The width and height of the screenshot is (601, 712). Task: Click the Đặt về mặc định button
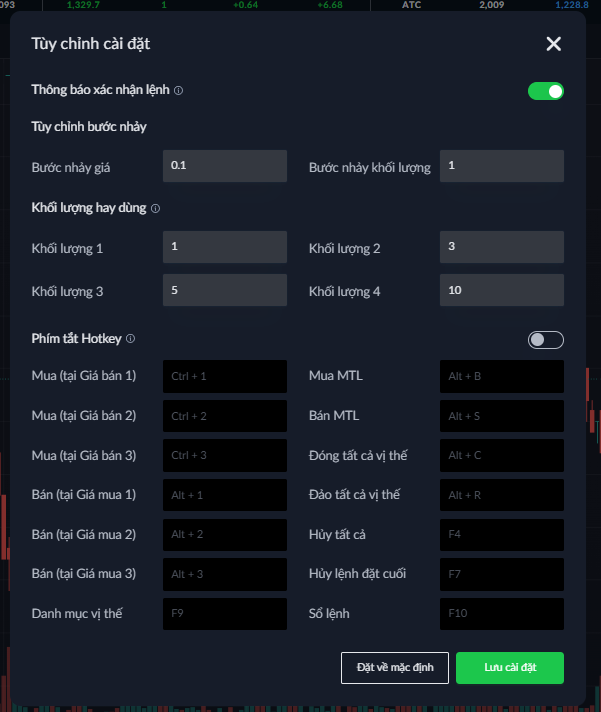(x=394, y=667)
